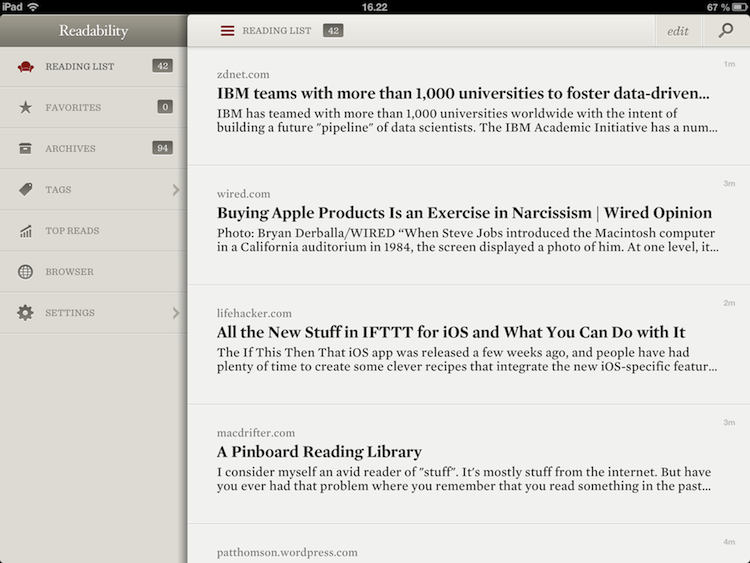
Task: Click the sidebar Reading List 42 badge
Action: 163,66
